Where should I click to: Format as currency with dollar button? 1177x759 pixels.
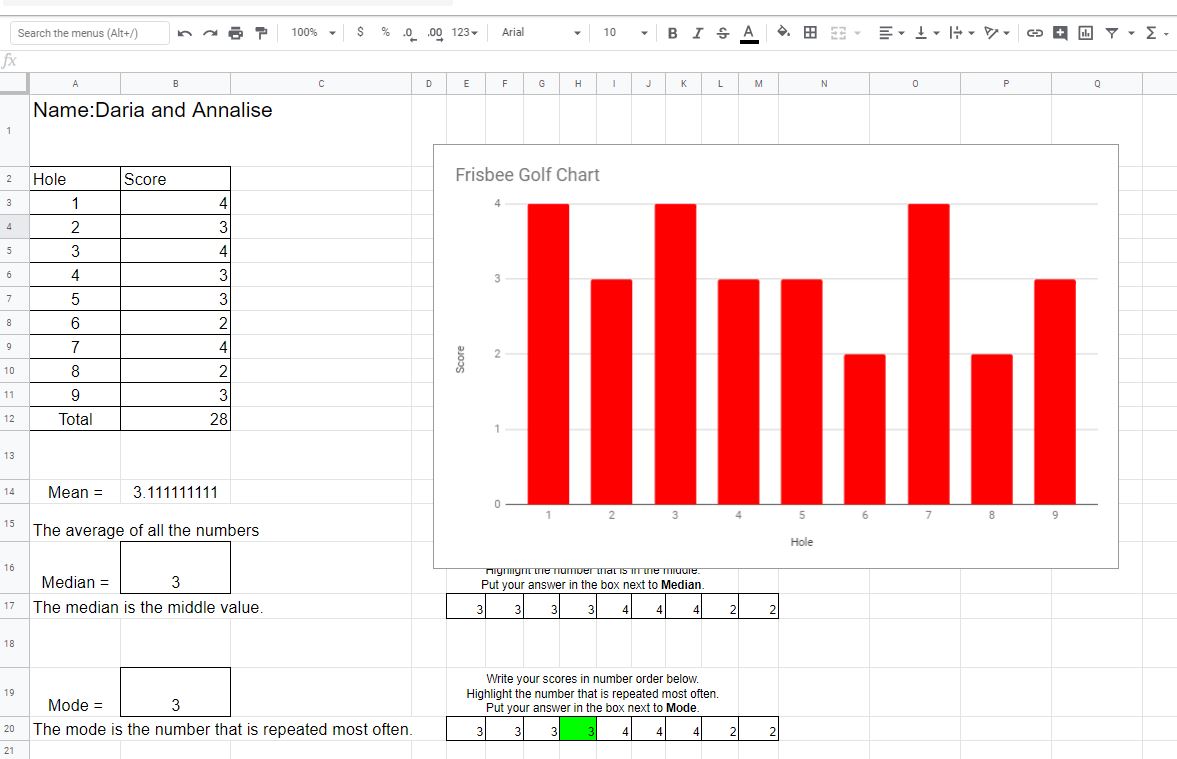[360, 32]
